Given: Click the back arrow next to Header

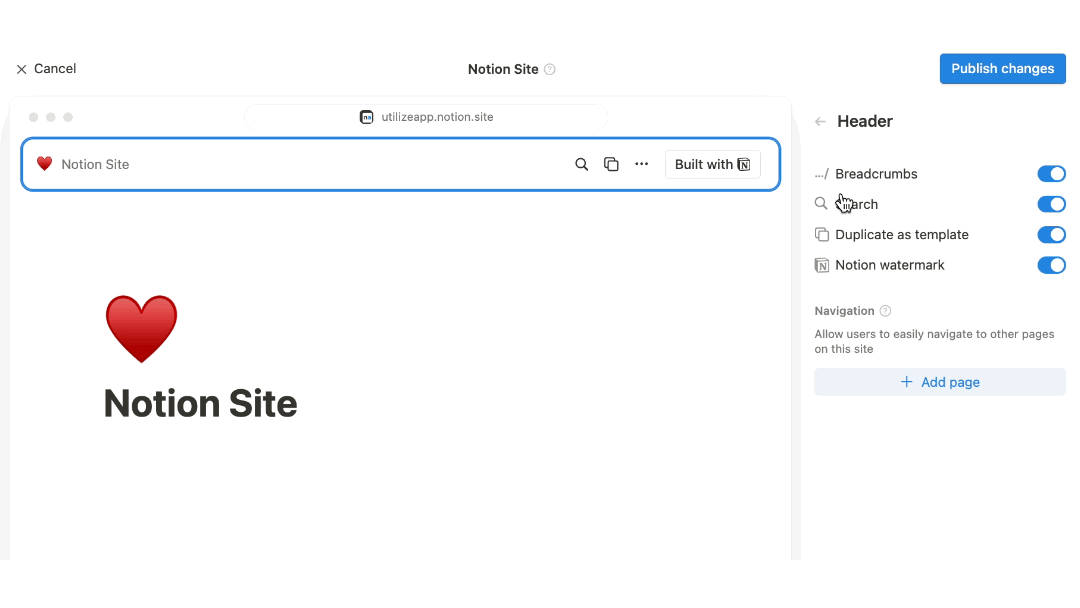Looking at the screenshot, I should tap(820, 122).
